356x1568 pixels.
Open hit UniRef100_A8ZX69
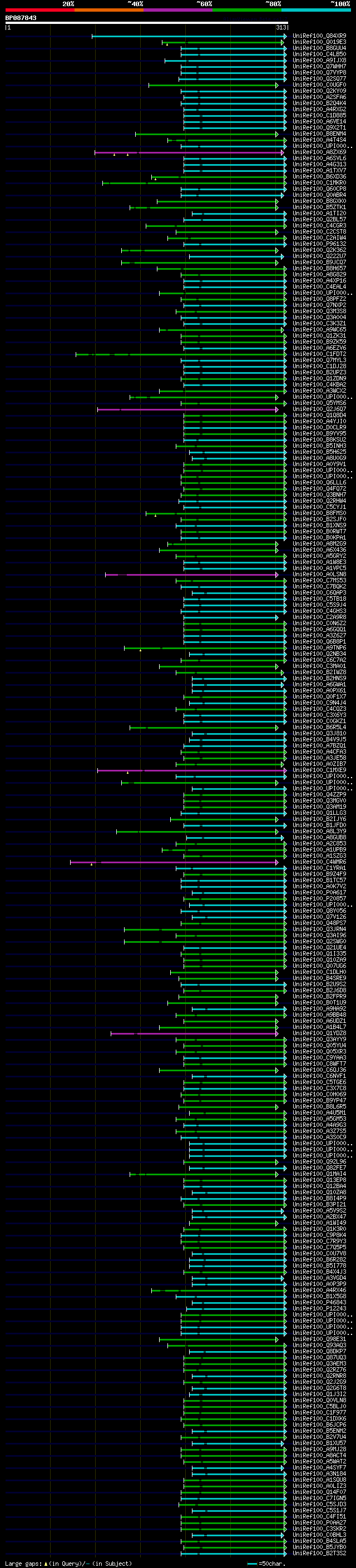point(319,152)
